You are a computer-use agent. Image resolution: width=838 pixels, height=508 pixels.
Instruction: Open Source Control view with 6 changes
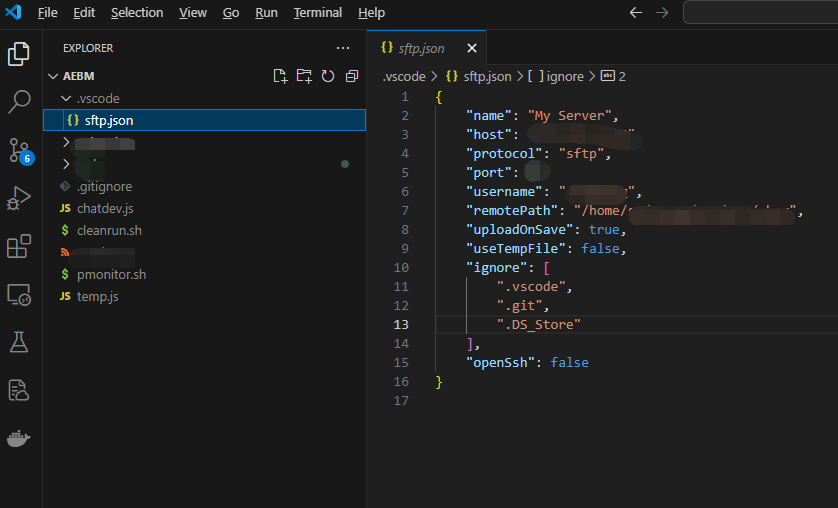pos(20,150)
